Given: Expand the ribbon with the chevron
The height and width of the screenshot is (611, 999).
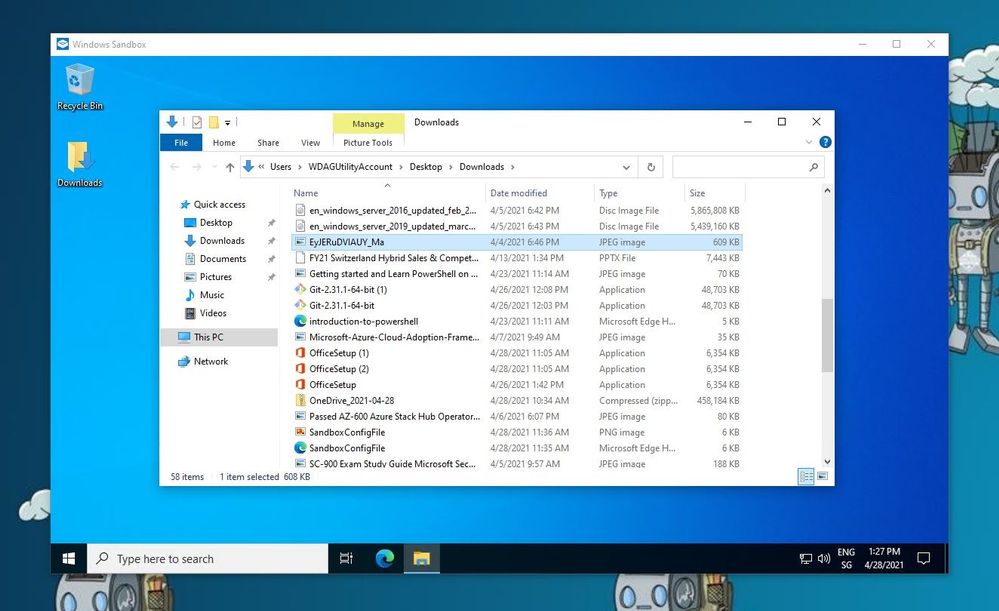Looking at the screenshot, I should pos(809,142).
